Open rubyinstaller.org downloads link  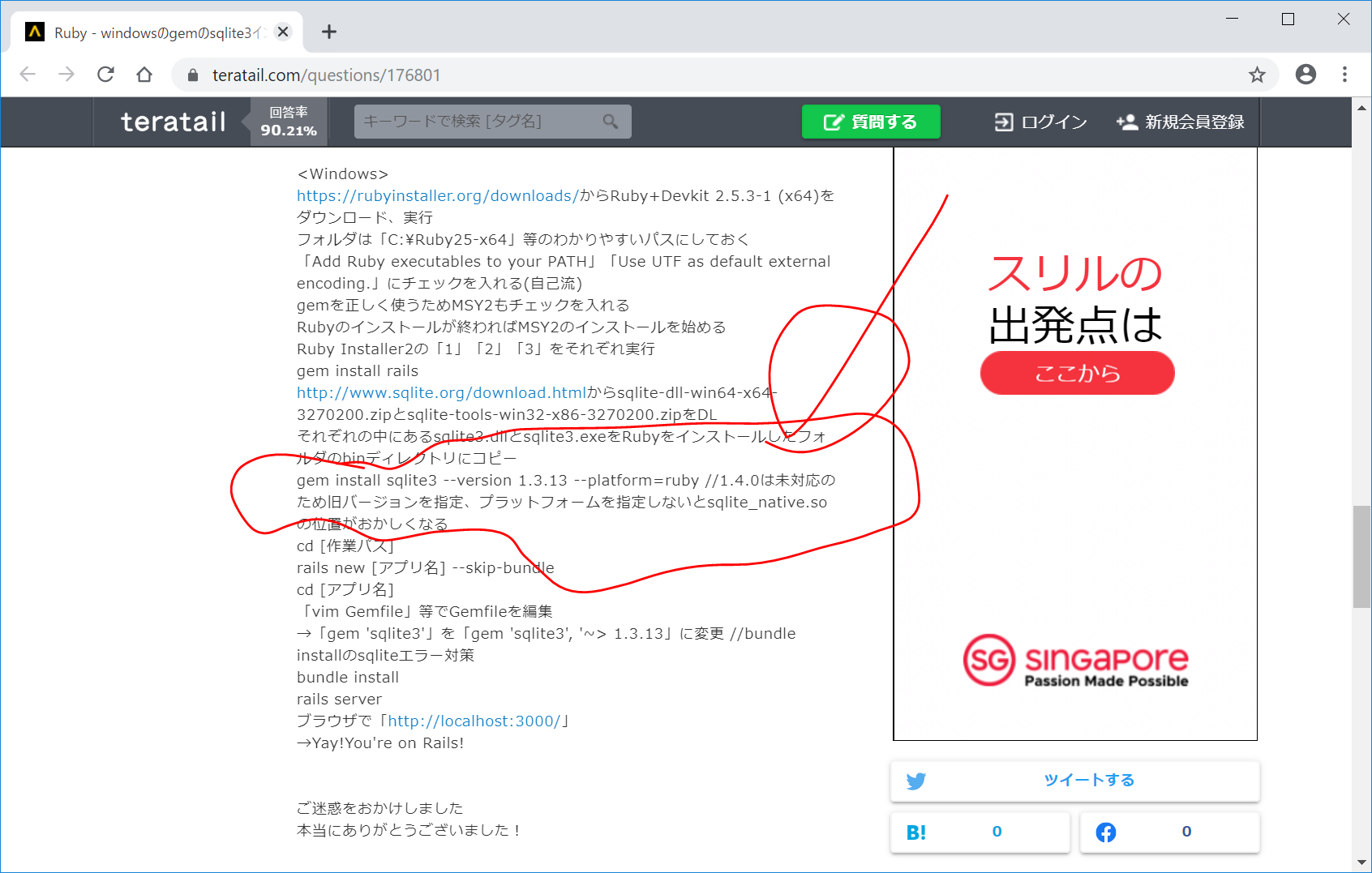(x=437, y=196)
